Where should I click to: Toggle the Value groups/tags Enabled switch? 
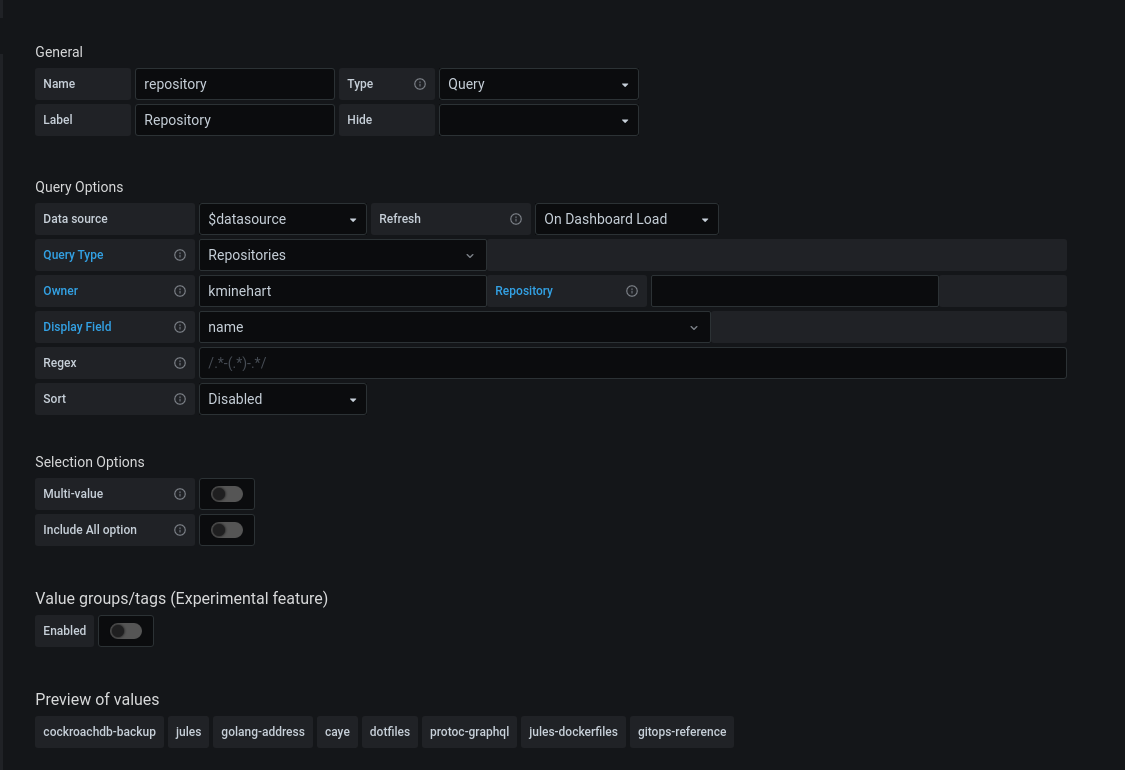pos(126,631)
